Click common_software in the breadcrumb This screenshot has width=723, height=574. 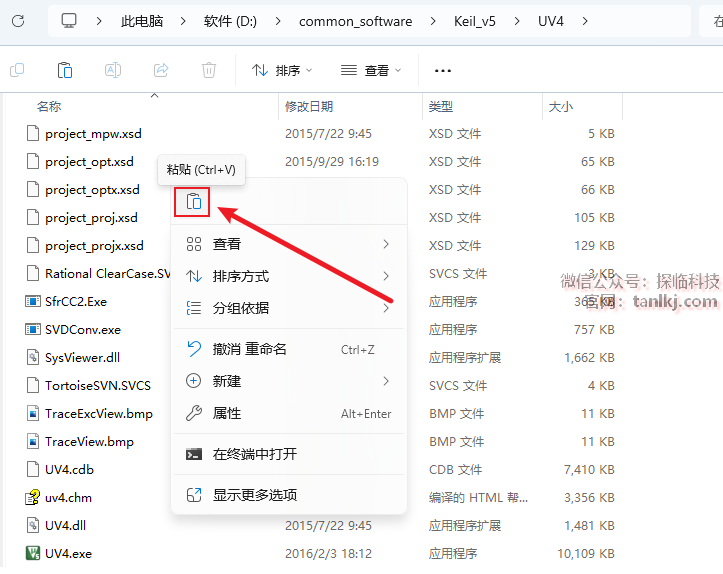(356, 21)
